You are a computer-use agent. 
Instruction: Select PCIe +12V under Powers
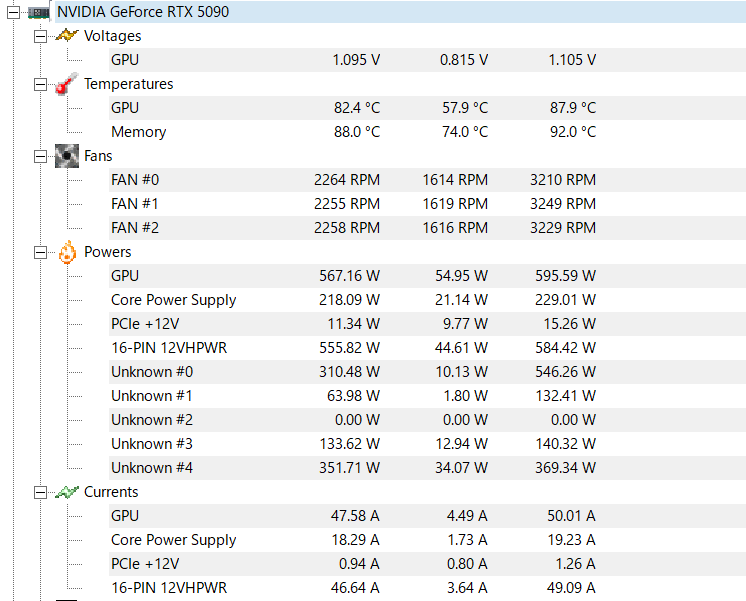pyautogui.click(x=427, y=324)
